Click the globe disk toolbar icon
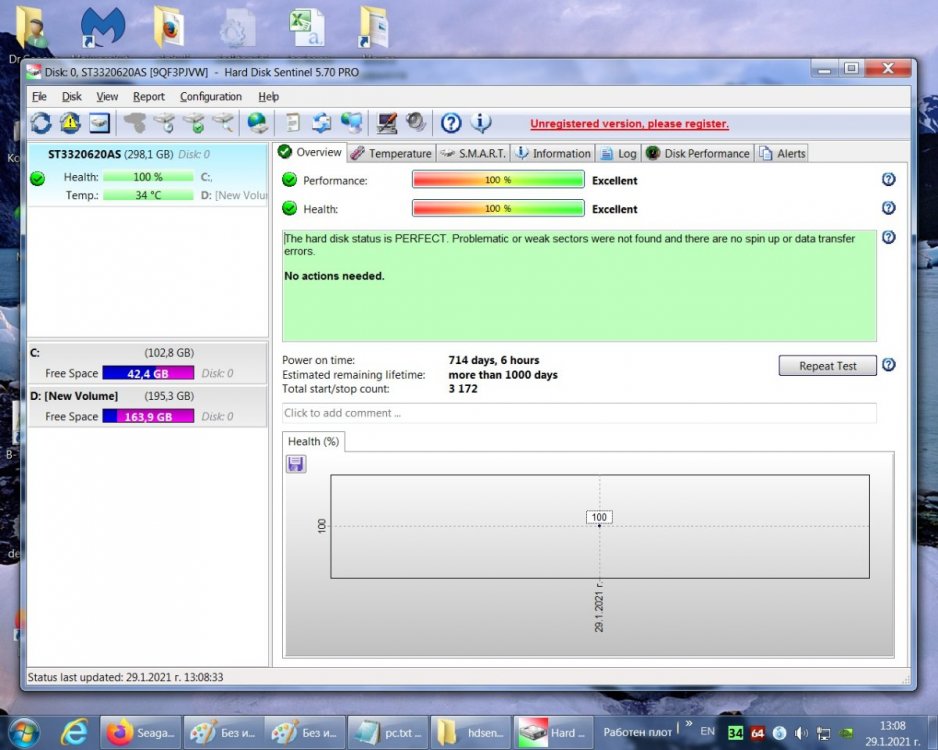 pos(258,123)
